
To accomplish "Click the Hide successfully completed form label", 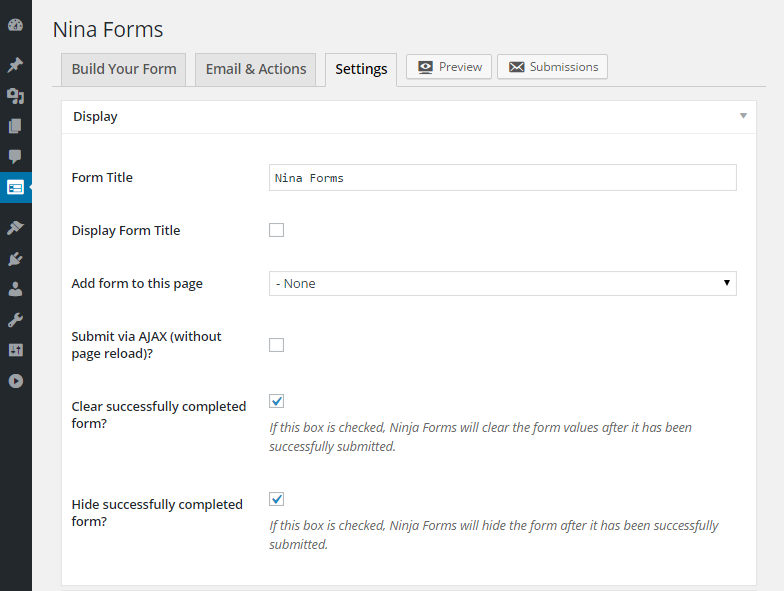I will click(x=157, y=512).
